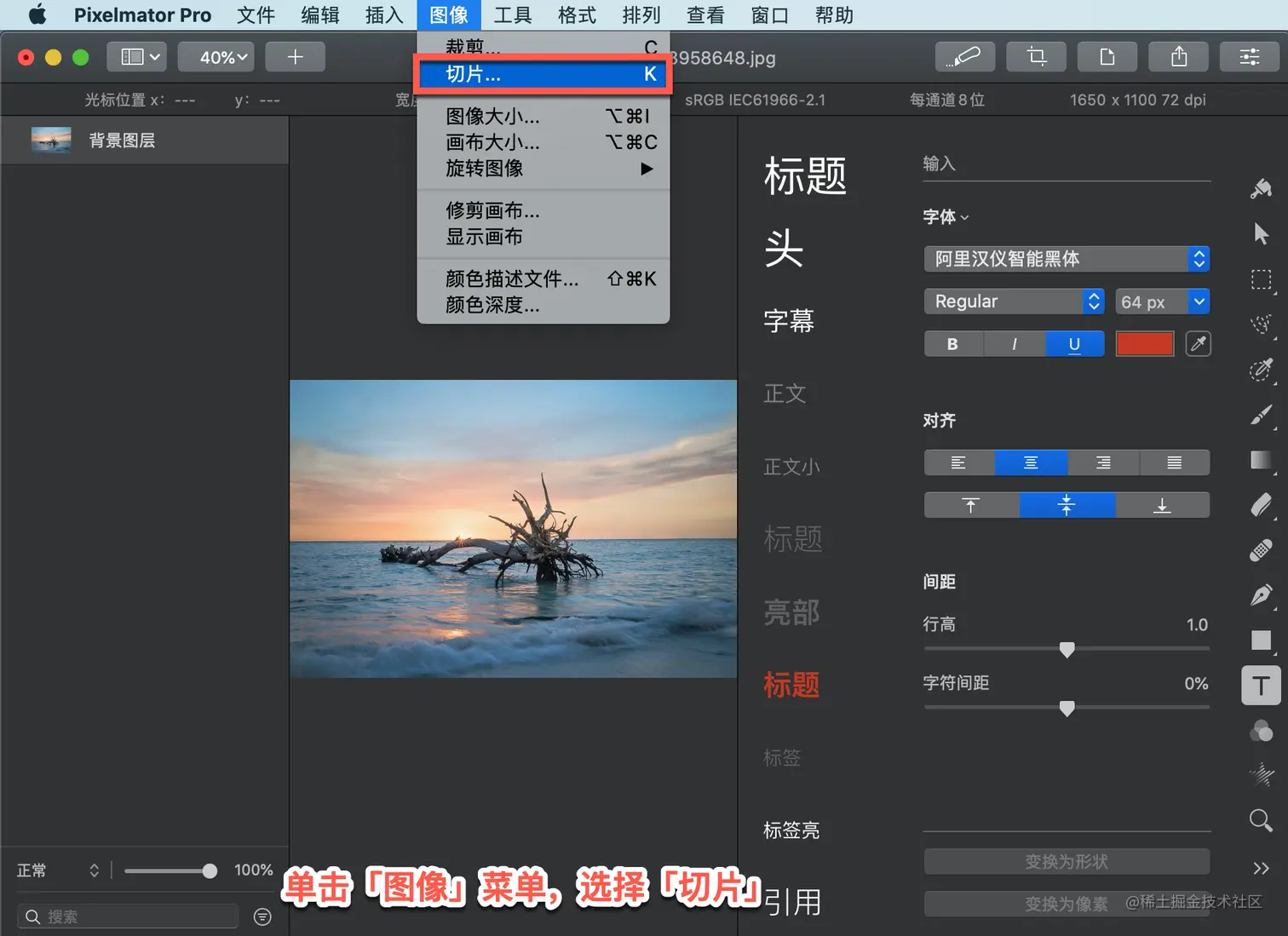Screen dimensions: 1288x936
Task: Click the blank page toolbar icon
Action: 1107,57
